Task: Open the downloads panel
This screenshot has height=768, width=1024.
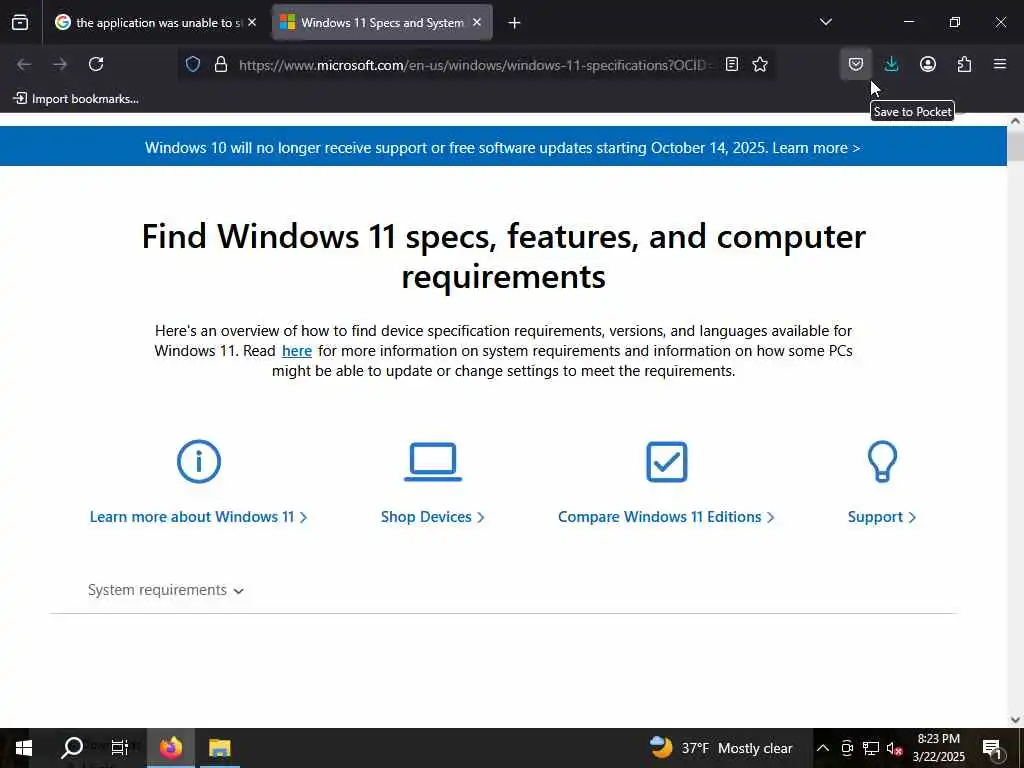Action: [891, 64]
